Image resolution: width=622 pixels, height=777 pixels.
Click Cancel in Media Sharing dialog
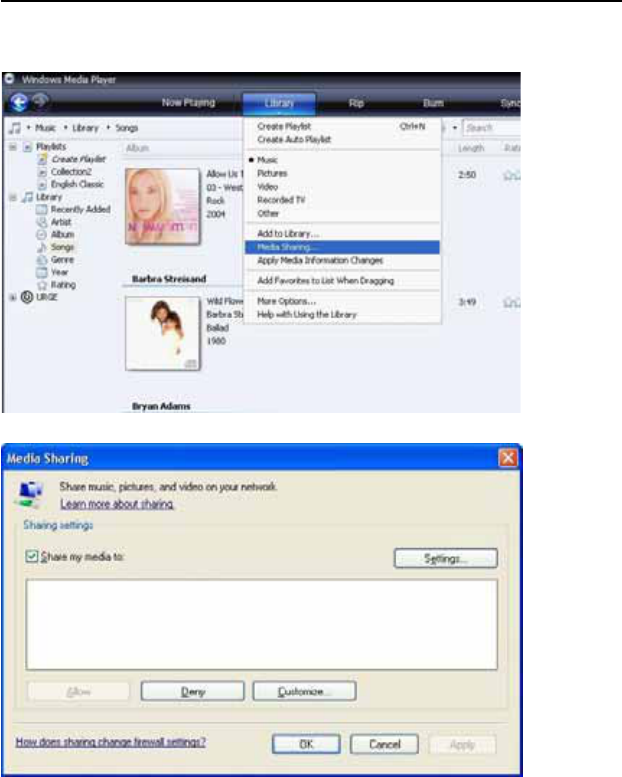pyautogui.click(x=384, y=744)
